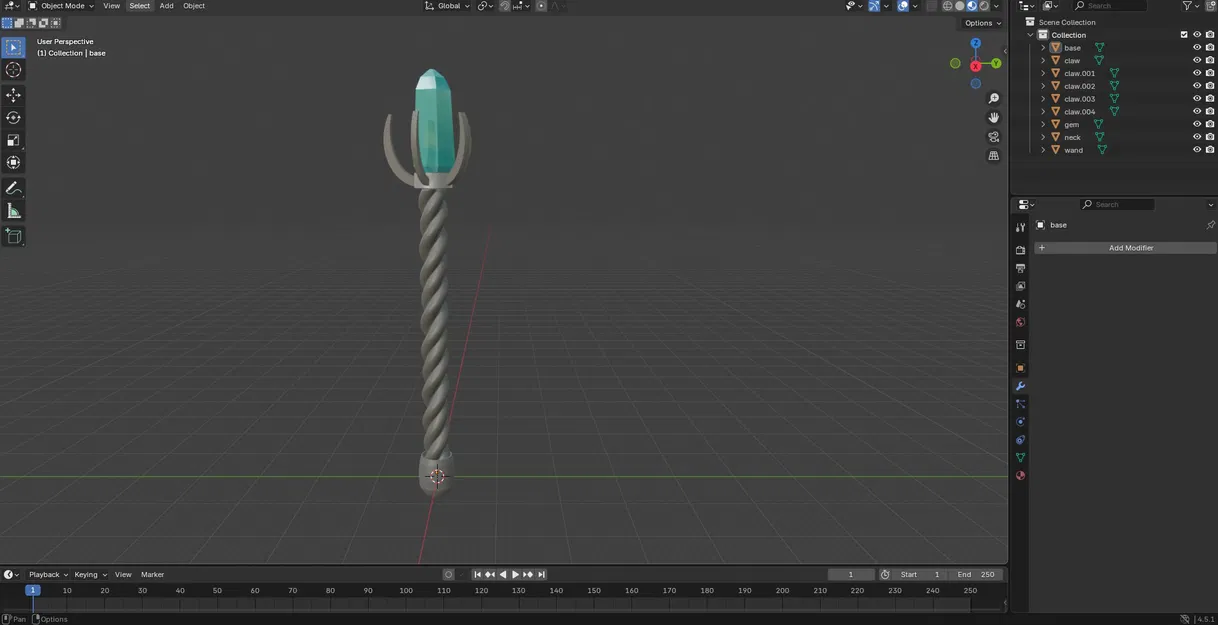Click the Add Modifier button

click(x=1130, y=247)
